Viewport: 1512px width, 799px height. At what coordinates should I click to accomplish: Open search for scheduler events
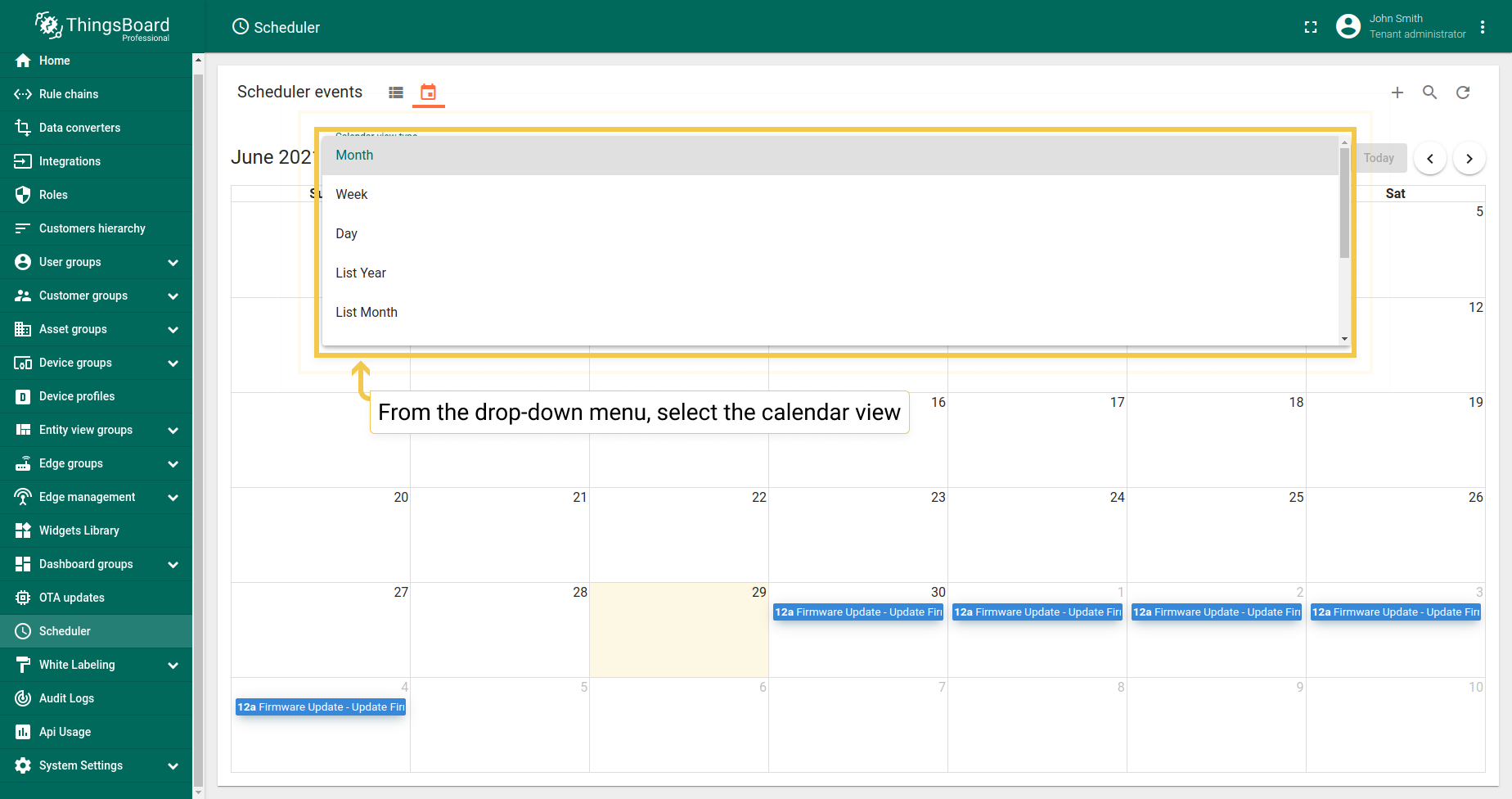click(x=1430, y=93)
